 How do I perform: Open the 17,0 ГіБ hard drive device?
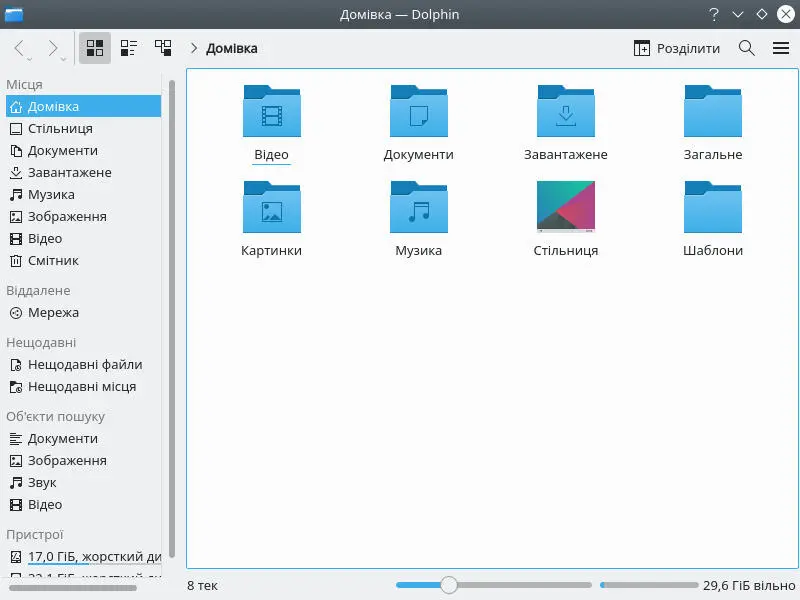point(84,556)
